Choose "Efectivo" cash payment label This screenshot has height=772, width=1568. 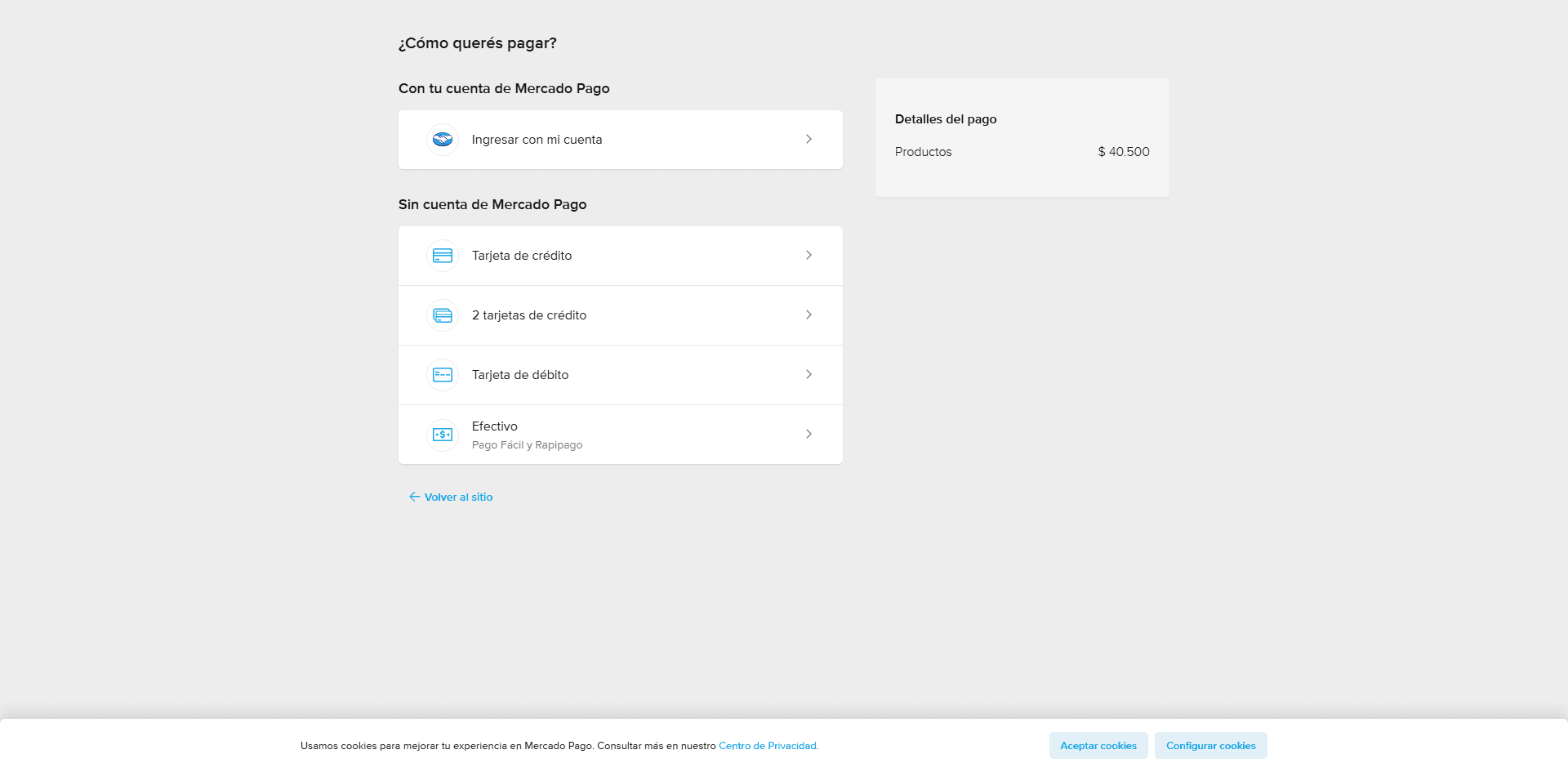(x=495, y=426)
